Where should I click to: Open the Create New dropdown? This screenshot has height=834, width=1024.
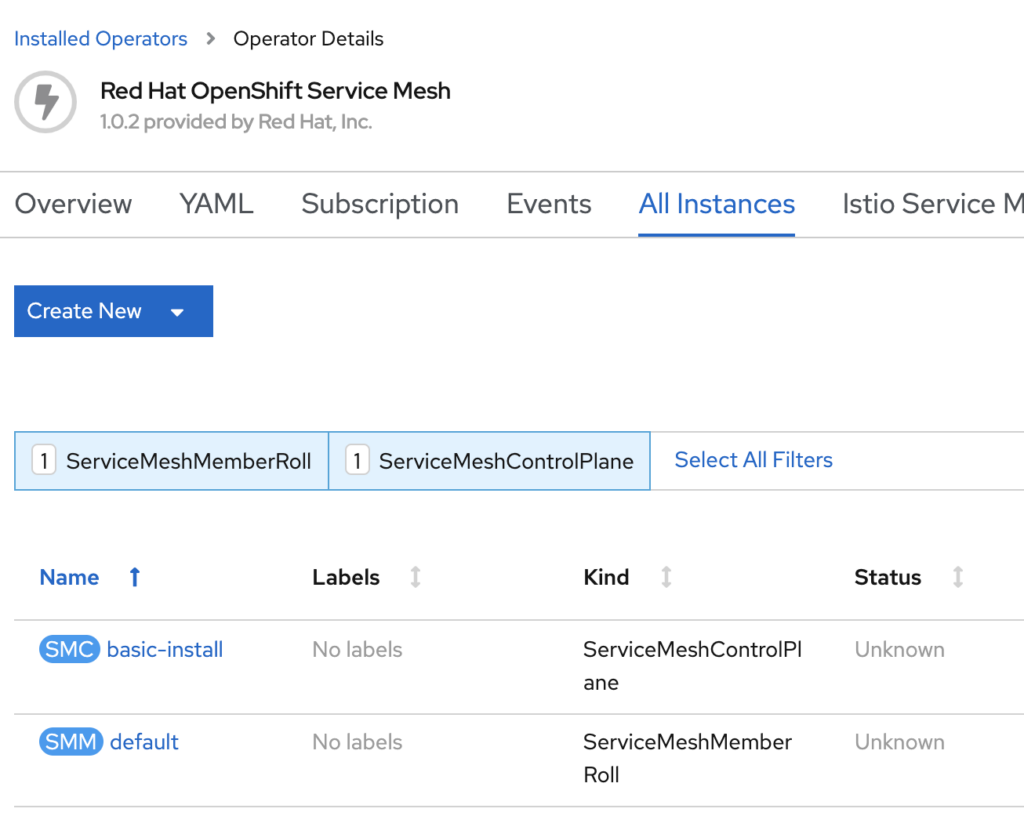point(84,311)
